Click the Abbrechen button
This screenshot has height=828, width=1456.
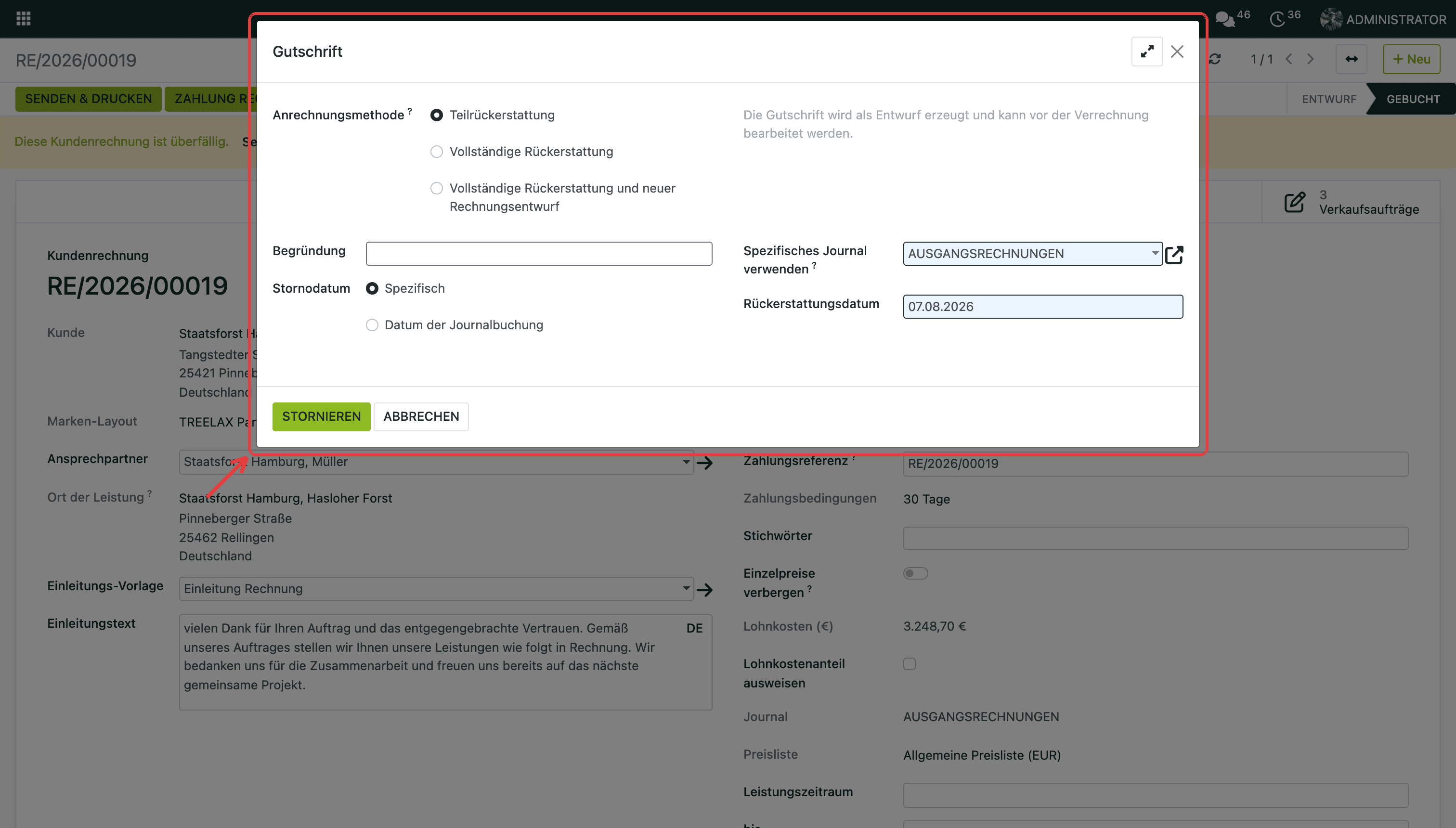[421, 417]
